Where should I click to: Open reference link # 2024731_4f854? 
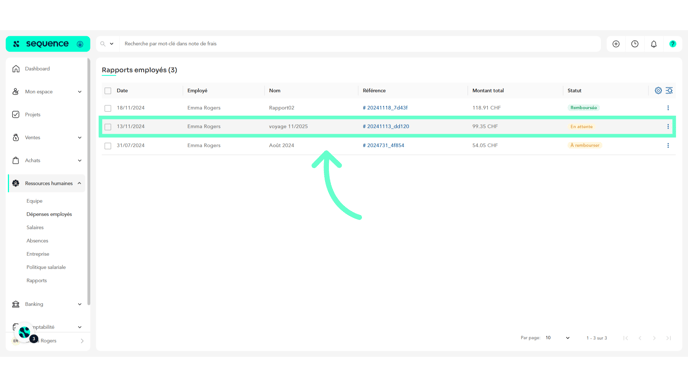point(383,145)
